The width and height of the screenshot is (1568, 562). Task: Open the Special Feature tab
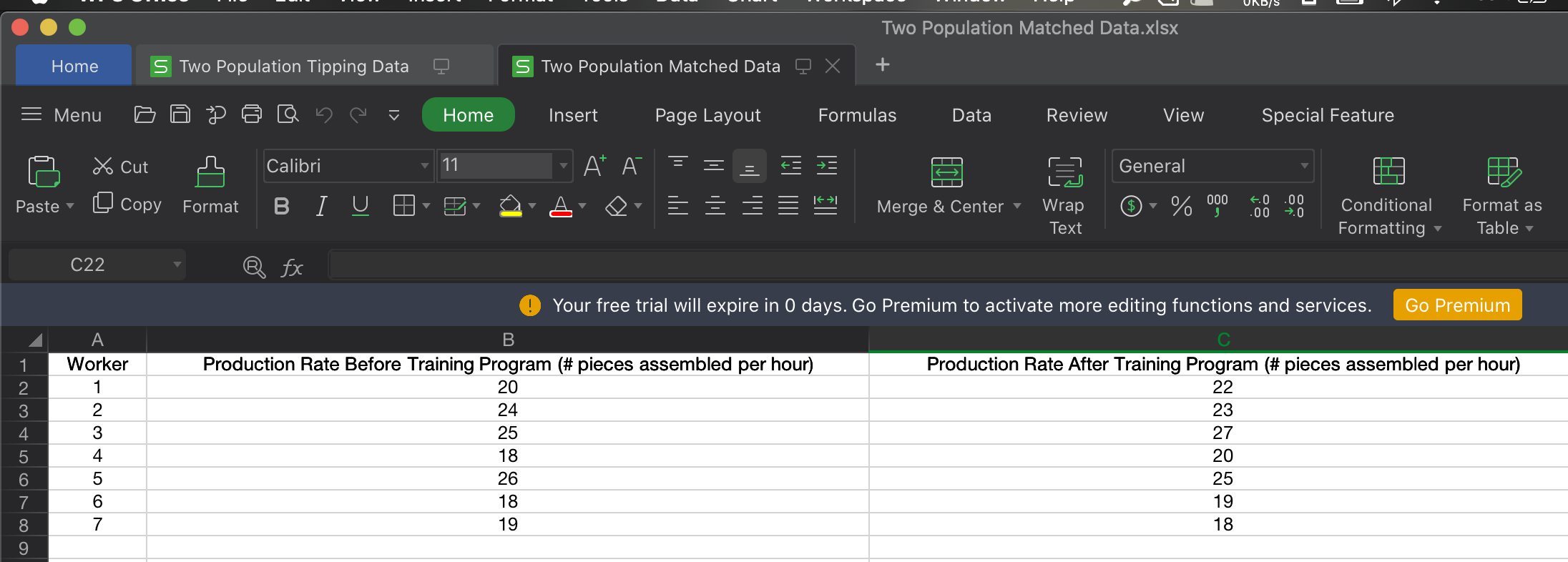[x=1328, y=115]
